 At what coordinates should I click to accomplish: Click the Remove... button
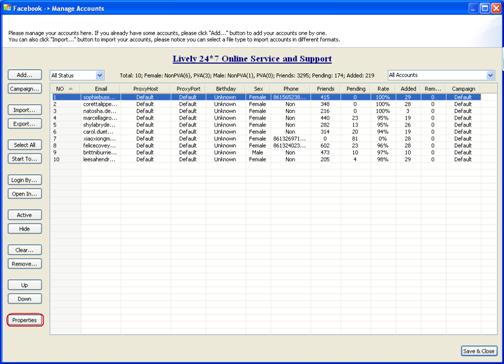pos(25,264)
